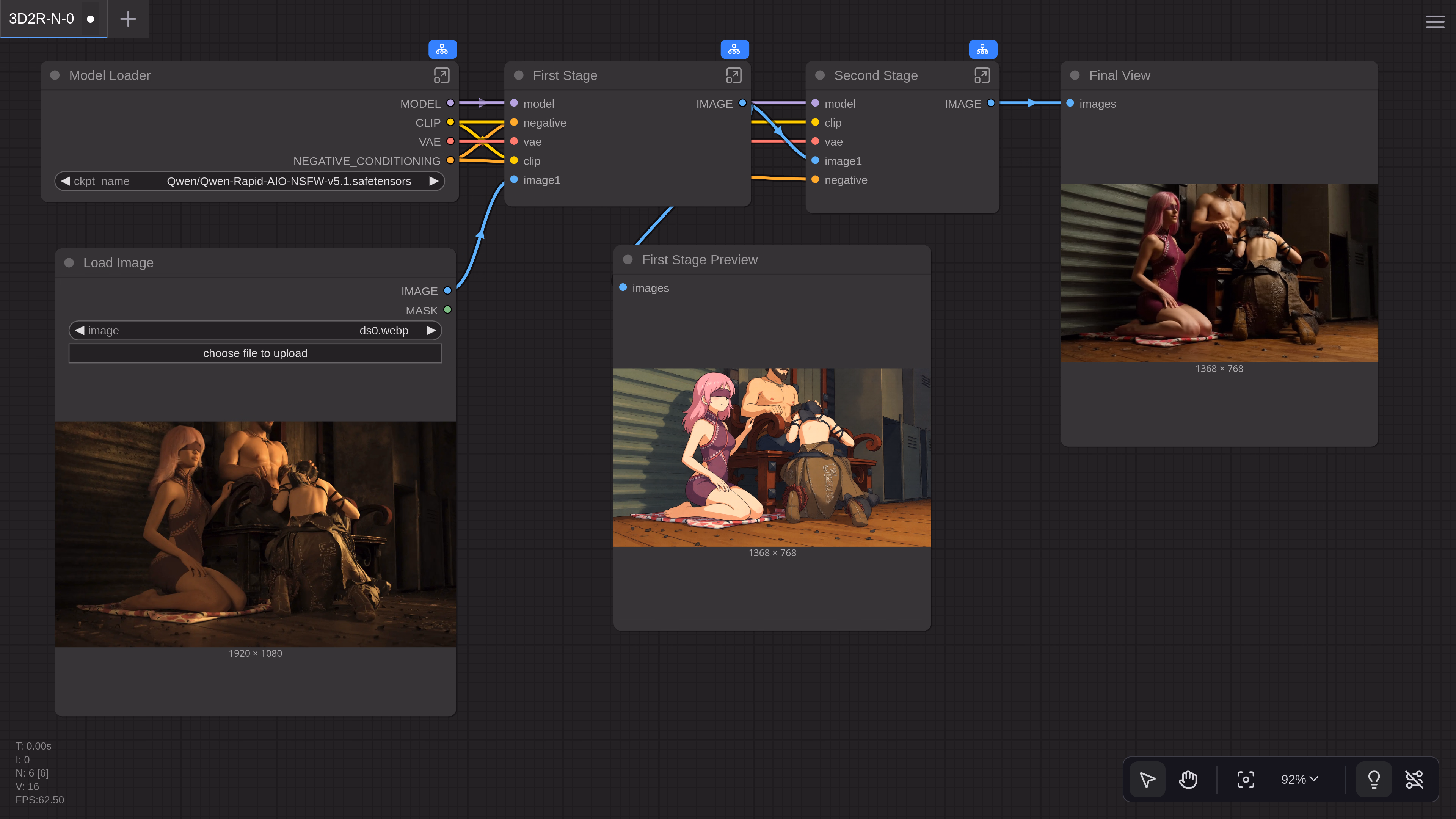Toggle link visibility icon in bottom toolbar
The width and height of the screenshot is (1456, 819).
tap(1414, 780)
